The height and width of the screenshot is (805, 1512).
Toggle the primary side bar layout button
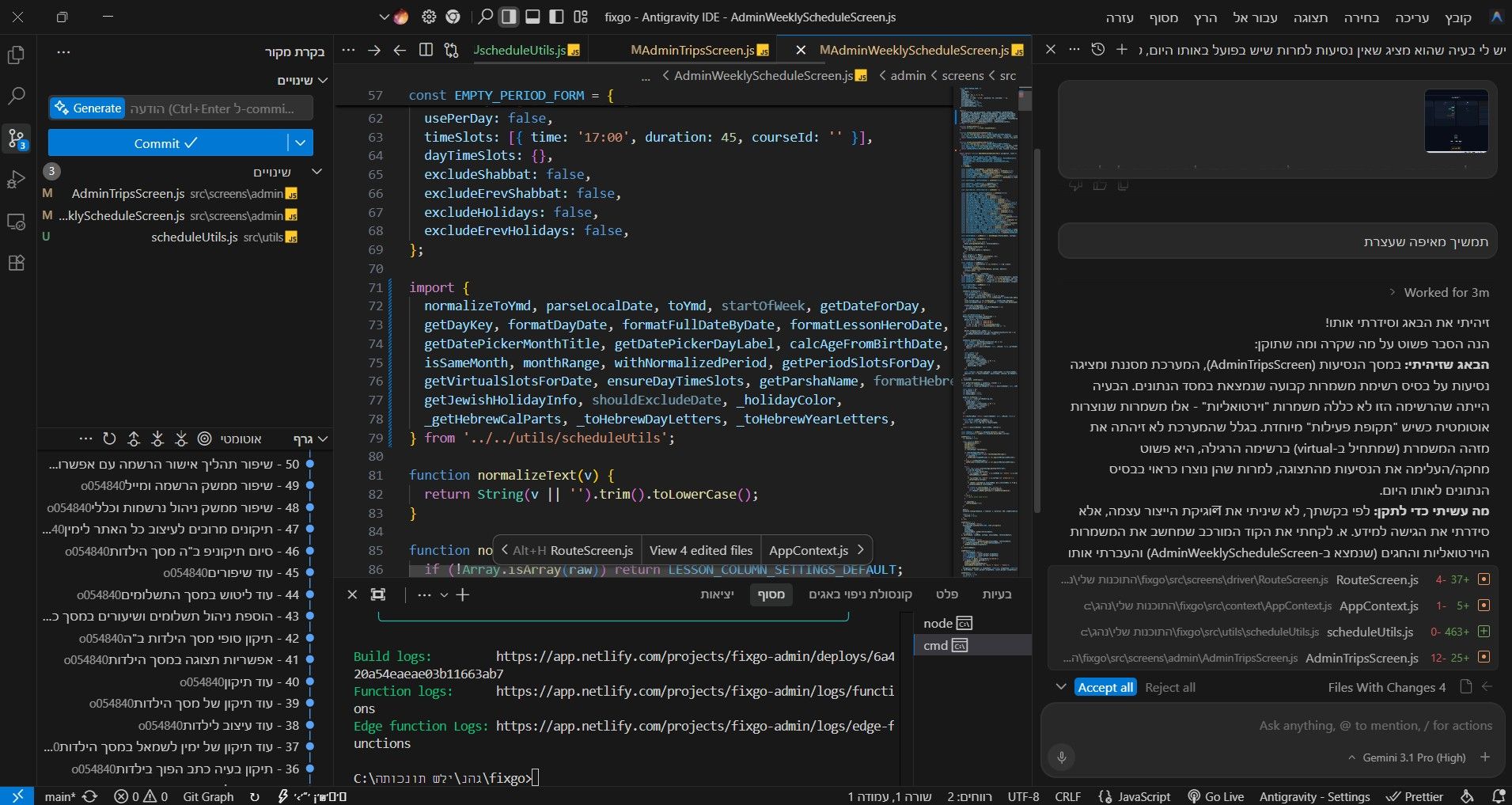click(509, 17)
